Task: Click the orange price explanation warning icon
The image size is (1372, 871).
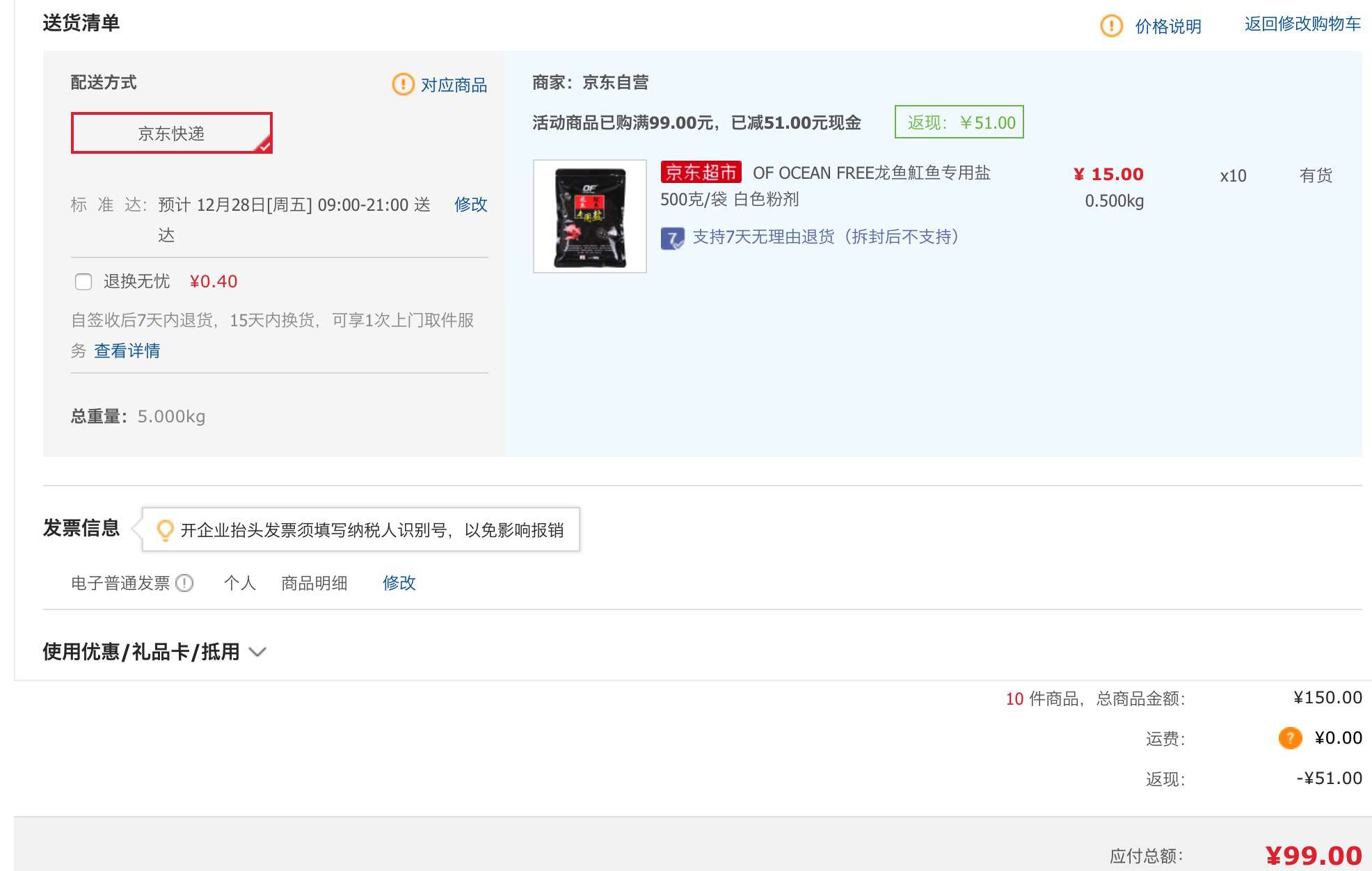Action: 1111,26
